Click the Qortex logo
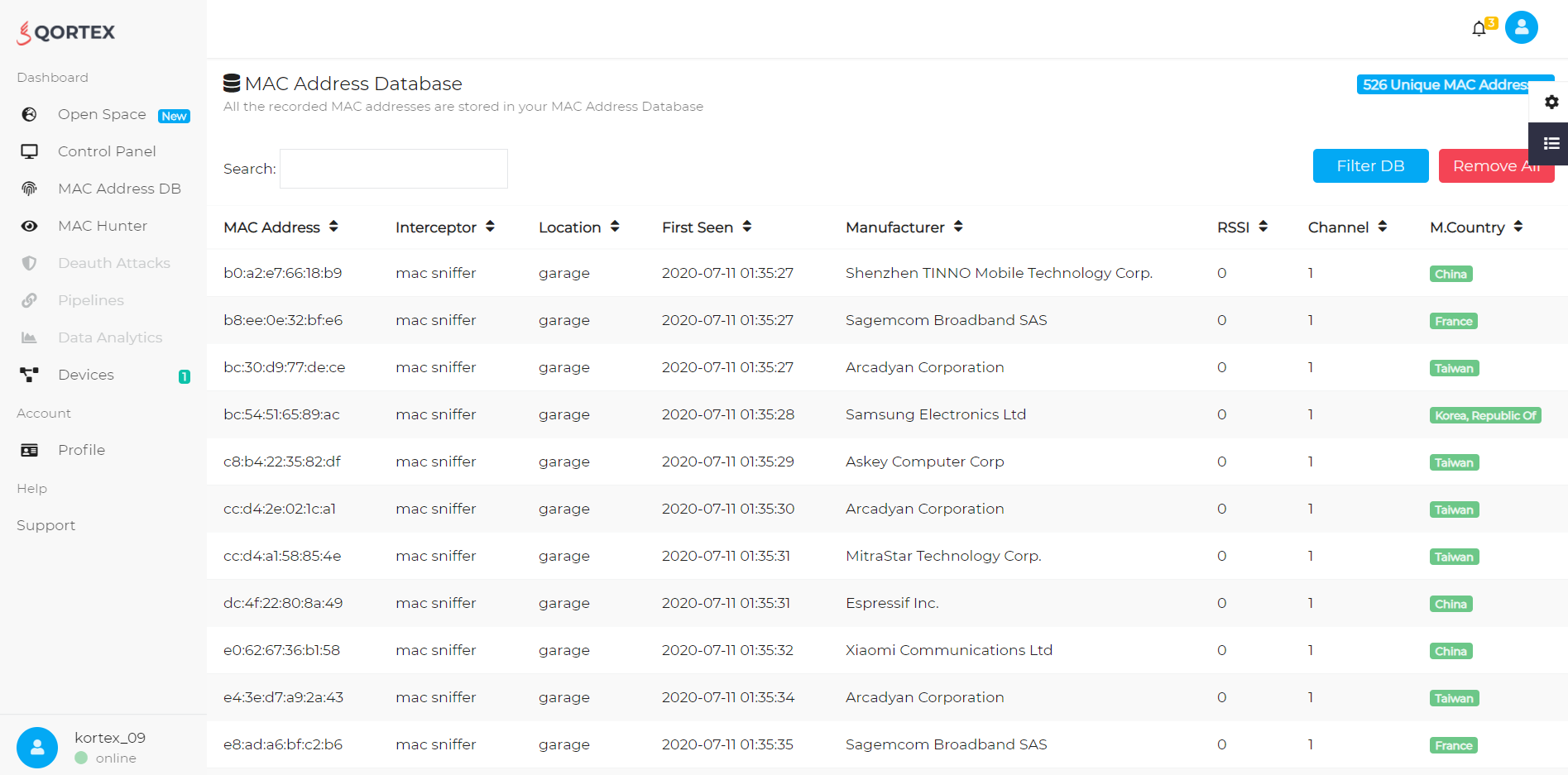 (65, 32)
